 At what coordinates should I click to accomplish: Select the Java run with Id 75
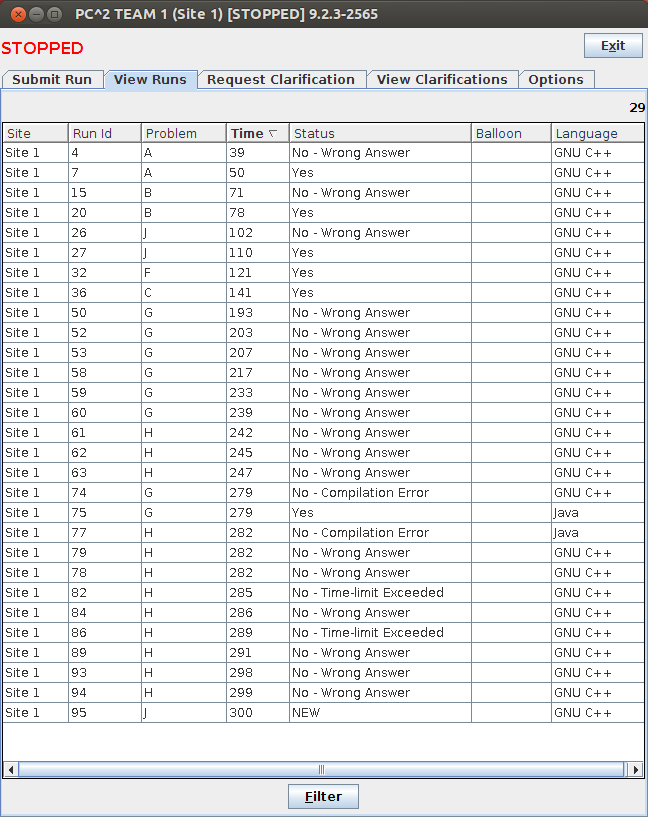[104, 513]
